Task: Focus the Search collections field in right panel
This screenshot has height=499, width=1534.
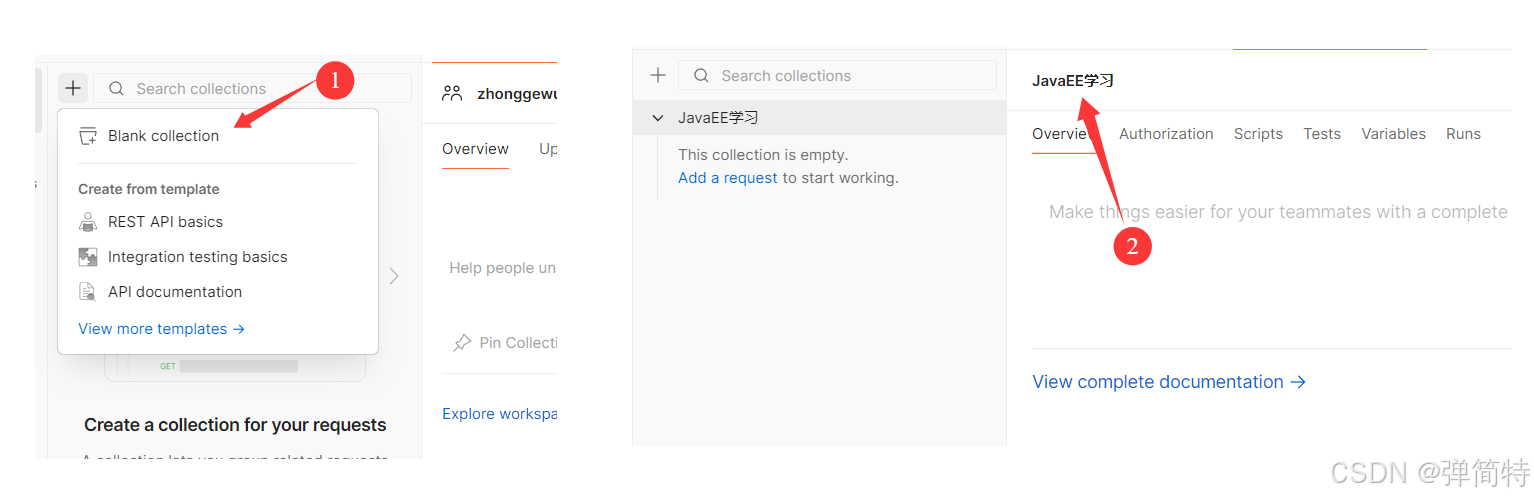Action: coord(850,76)
